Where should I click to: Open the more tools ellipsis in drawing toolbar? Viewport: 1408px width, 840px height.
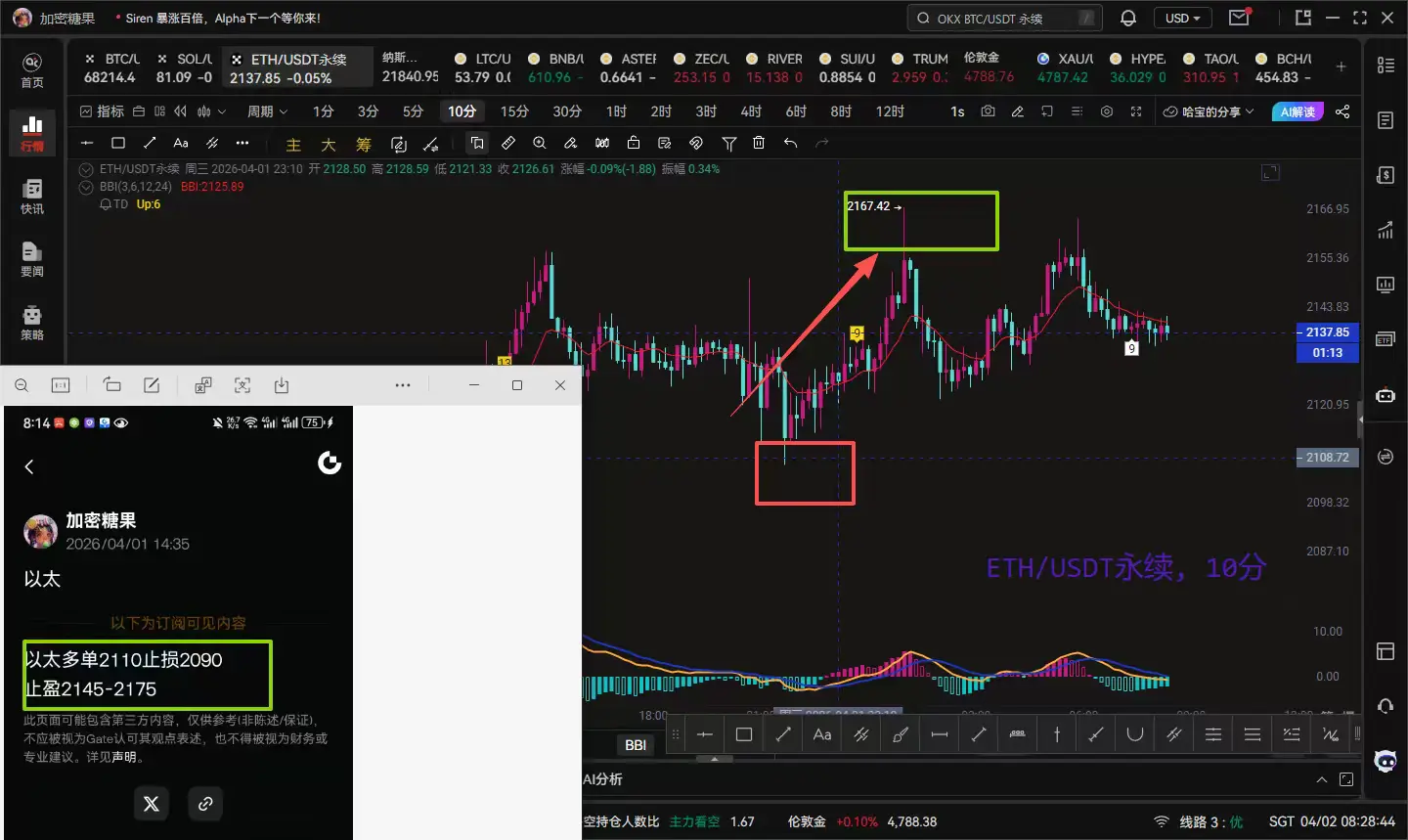[242, 143]
